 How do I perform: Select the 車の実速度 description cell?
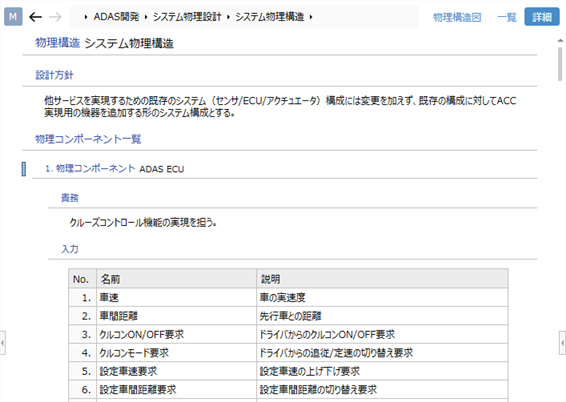pos(382,298)
